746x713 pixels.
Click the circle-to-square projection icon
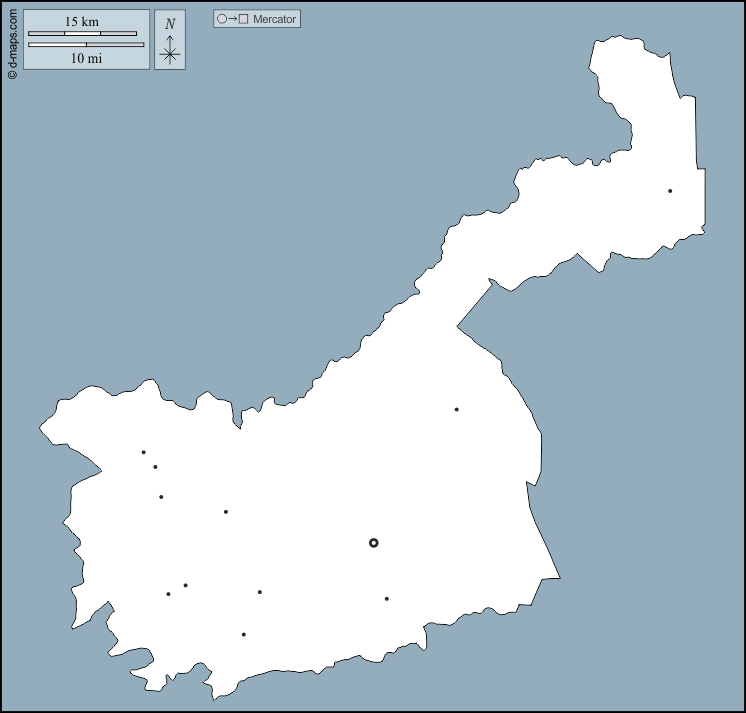[x=232, y=19]
